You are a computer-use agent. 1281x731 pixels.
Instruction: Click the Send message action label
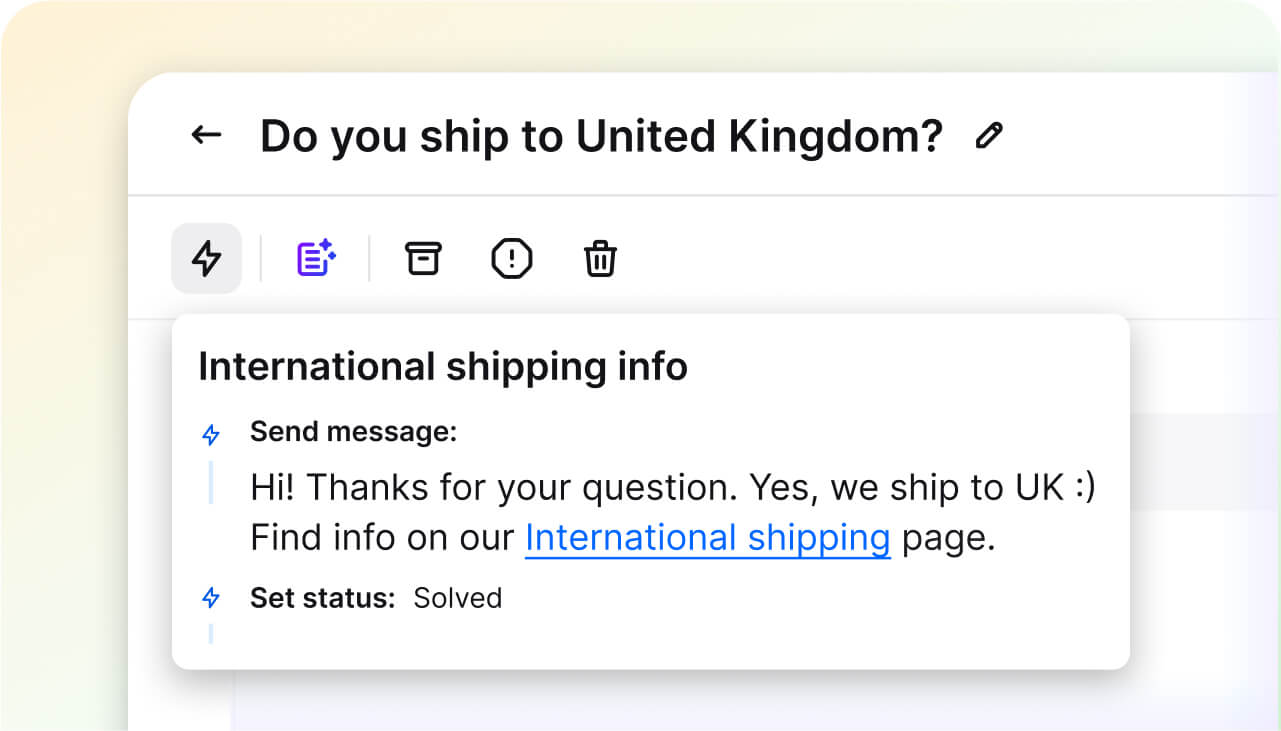click(353, 432)
